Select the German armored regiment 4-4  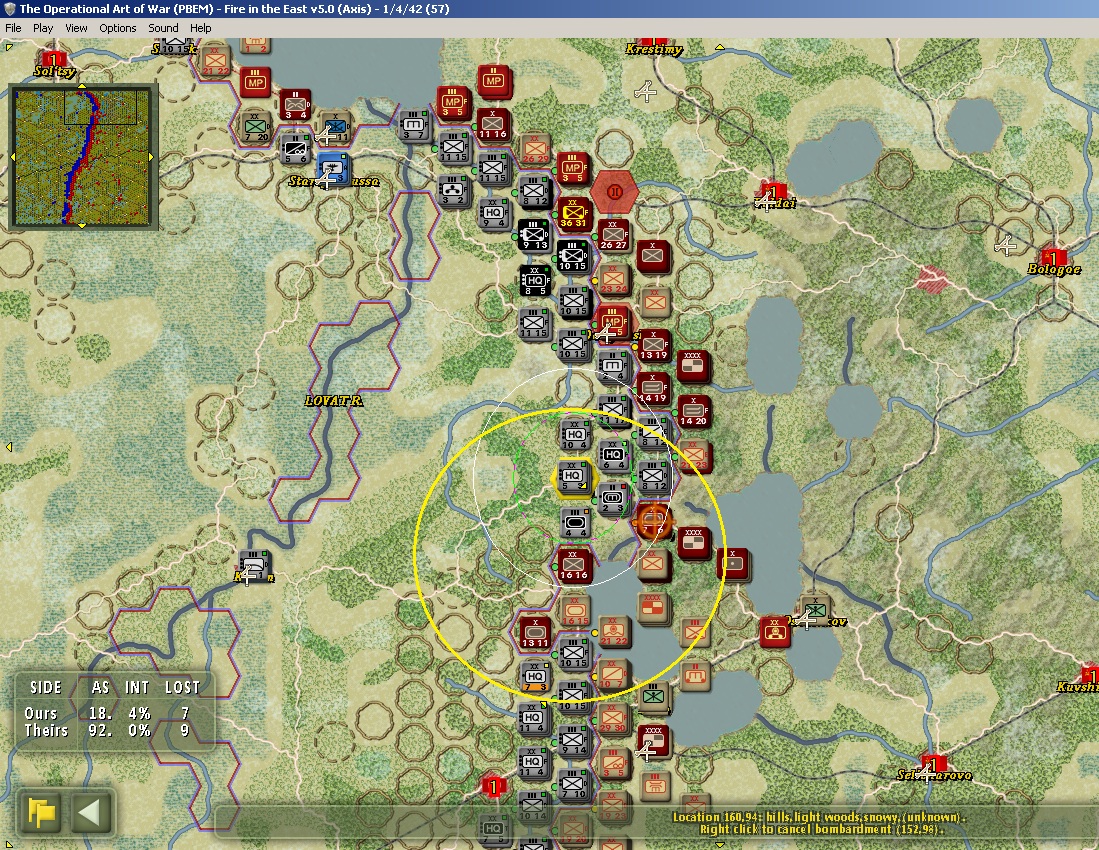575,523
